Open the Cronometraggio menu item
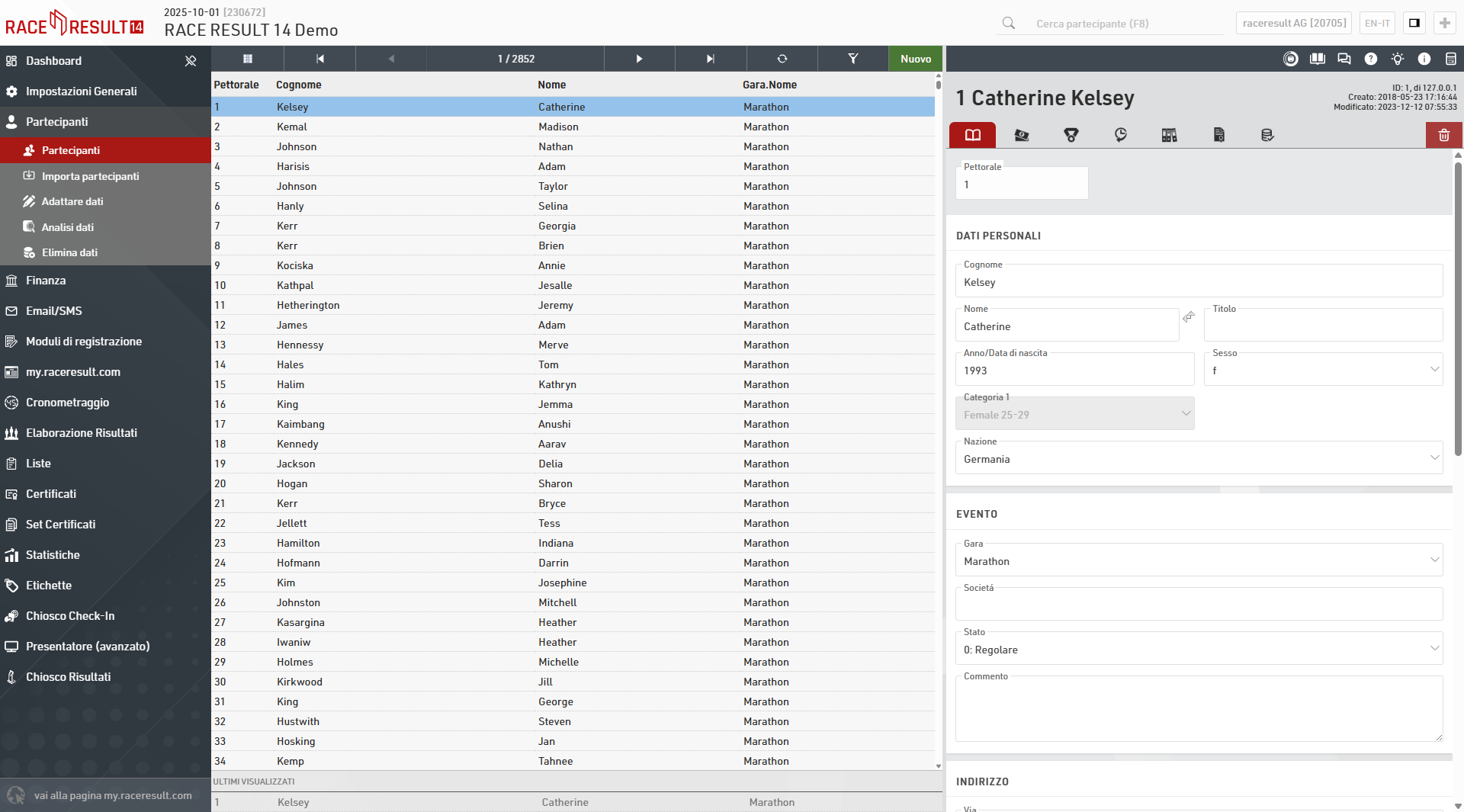 pyautogui.click(x=67, y=403)
